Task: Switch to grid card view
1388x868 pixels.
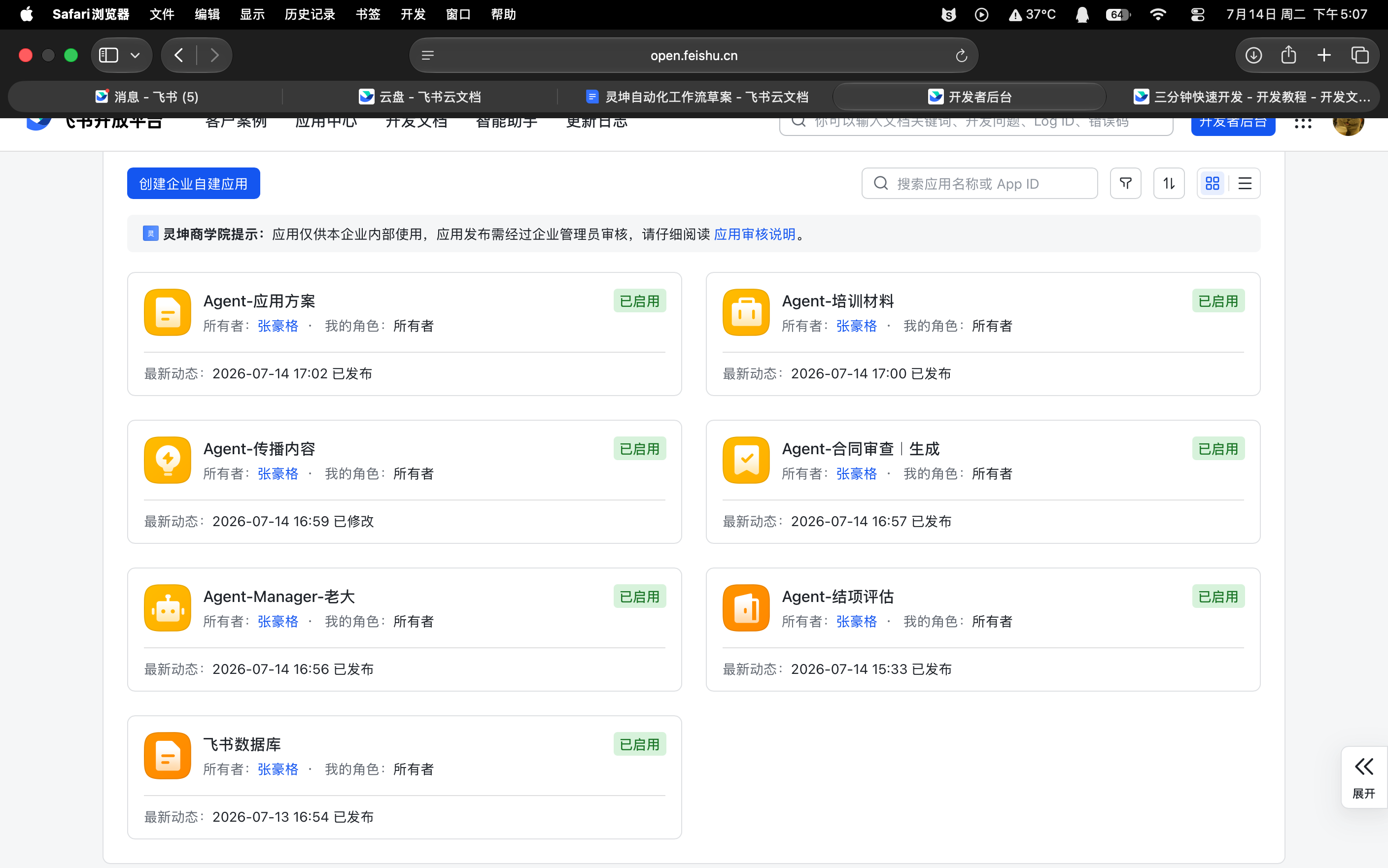Action: coord(1213,183)
